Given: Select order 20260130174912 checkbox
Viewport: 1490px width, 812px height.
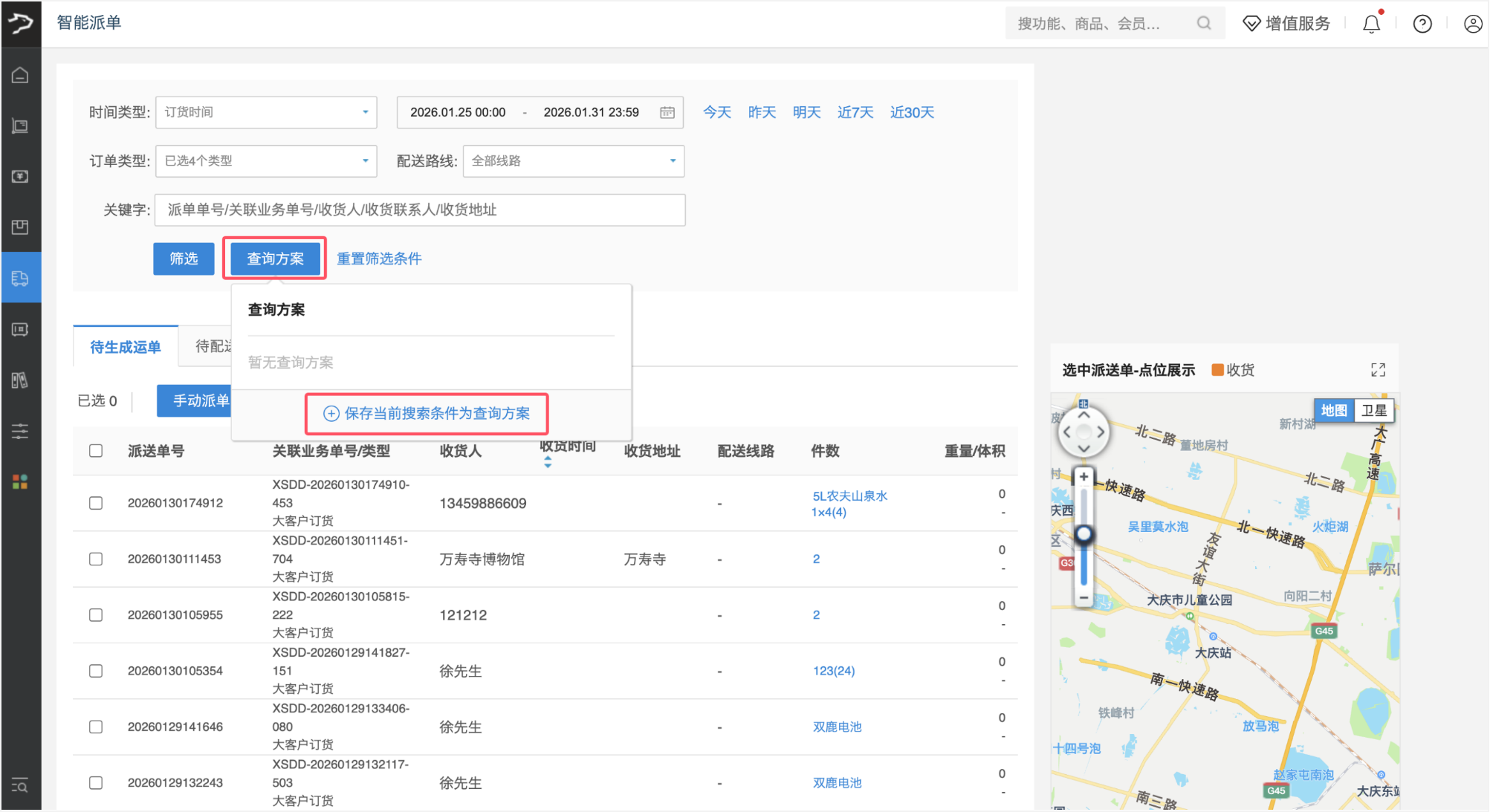Looking at the screenshot, I should [96, 503].
